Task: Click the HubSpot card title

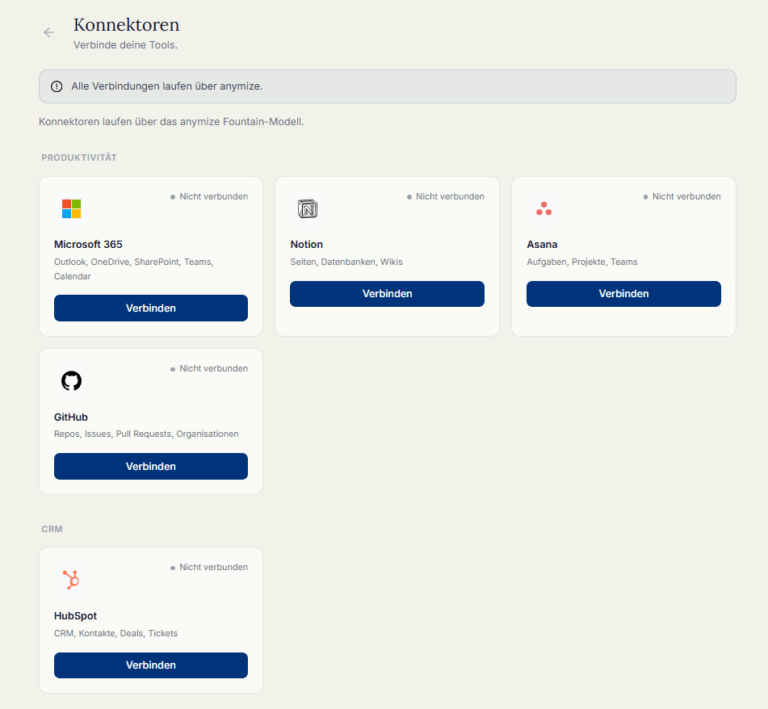Action: tap(75, 616)
